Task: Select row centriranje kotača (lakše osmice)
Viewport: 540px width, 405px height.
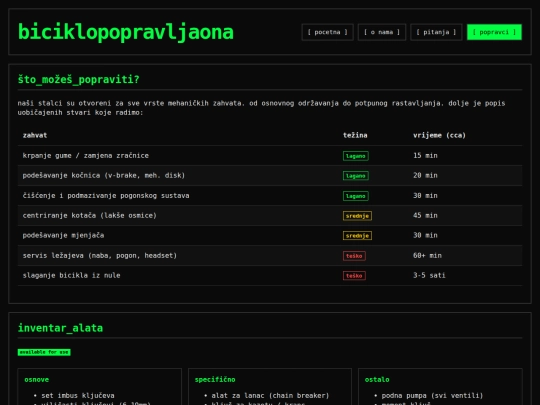Action: (270, 216)
